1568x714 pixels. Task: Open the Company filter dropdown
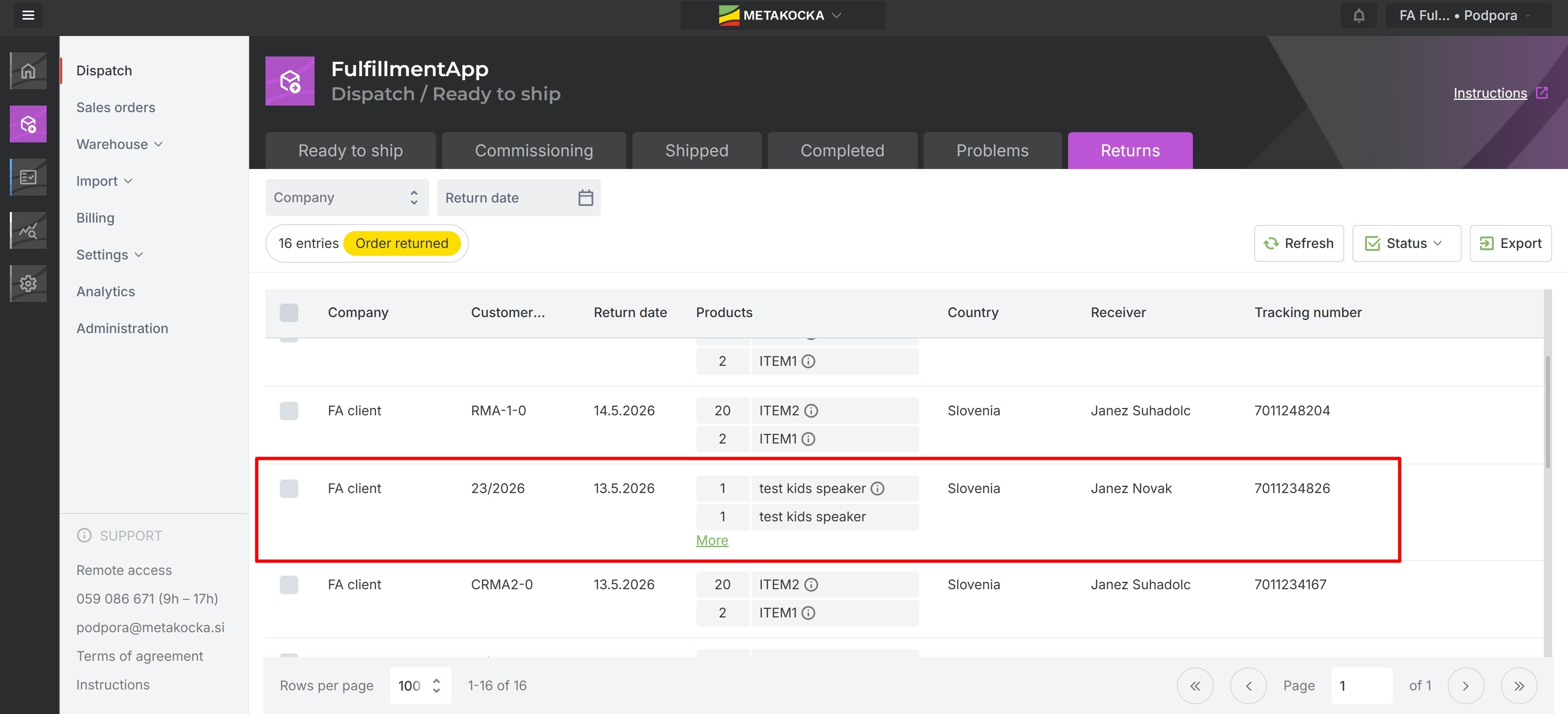pos(347,197)
